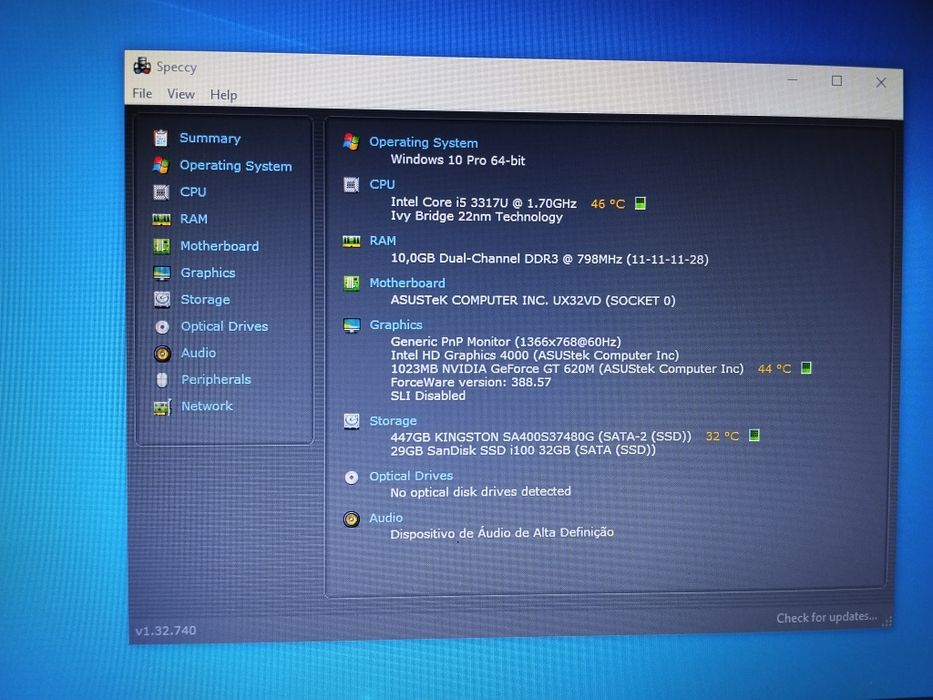Image resolution: width=933 pixels, height=700 pixels.
Task: Select the Audio section in sidebar
Action: click(198, 353)
